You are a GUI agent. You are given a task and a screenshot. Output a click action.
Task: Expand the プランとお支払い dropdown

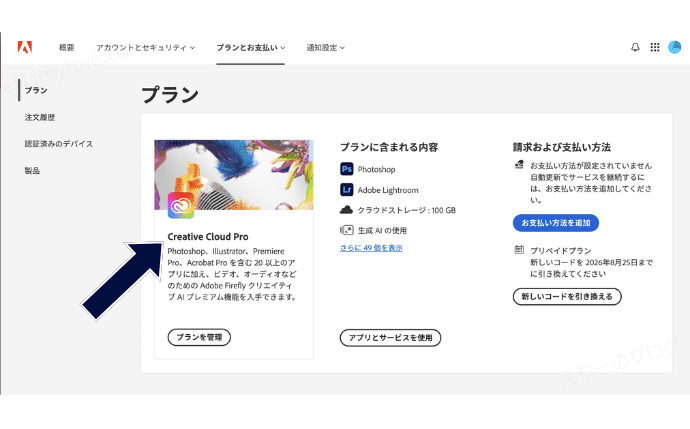click(x=250, y=48)
